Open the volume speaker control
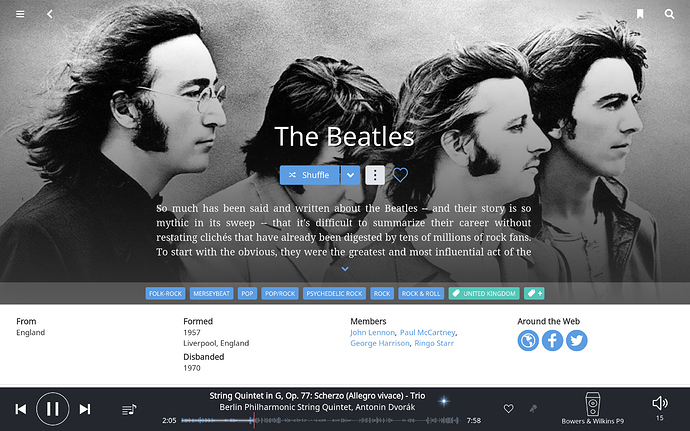Screen dimensions: 690x431 click(x=660, y=403)
